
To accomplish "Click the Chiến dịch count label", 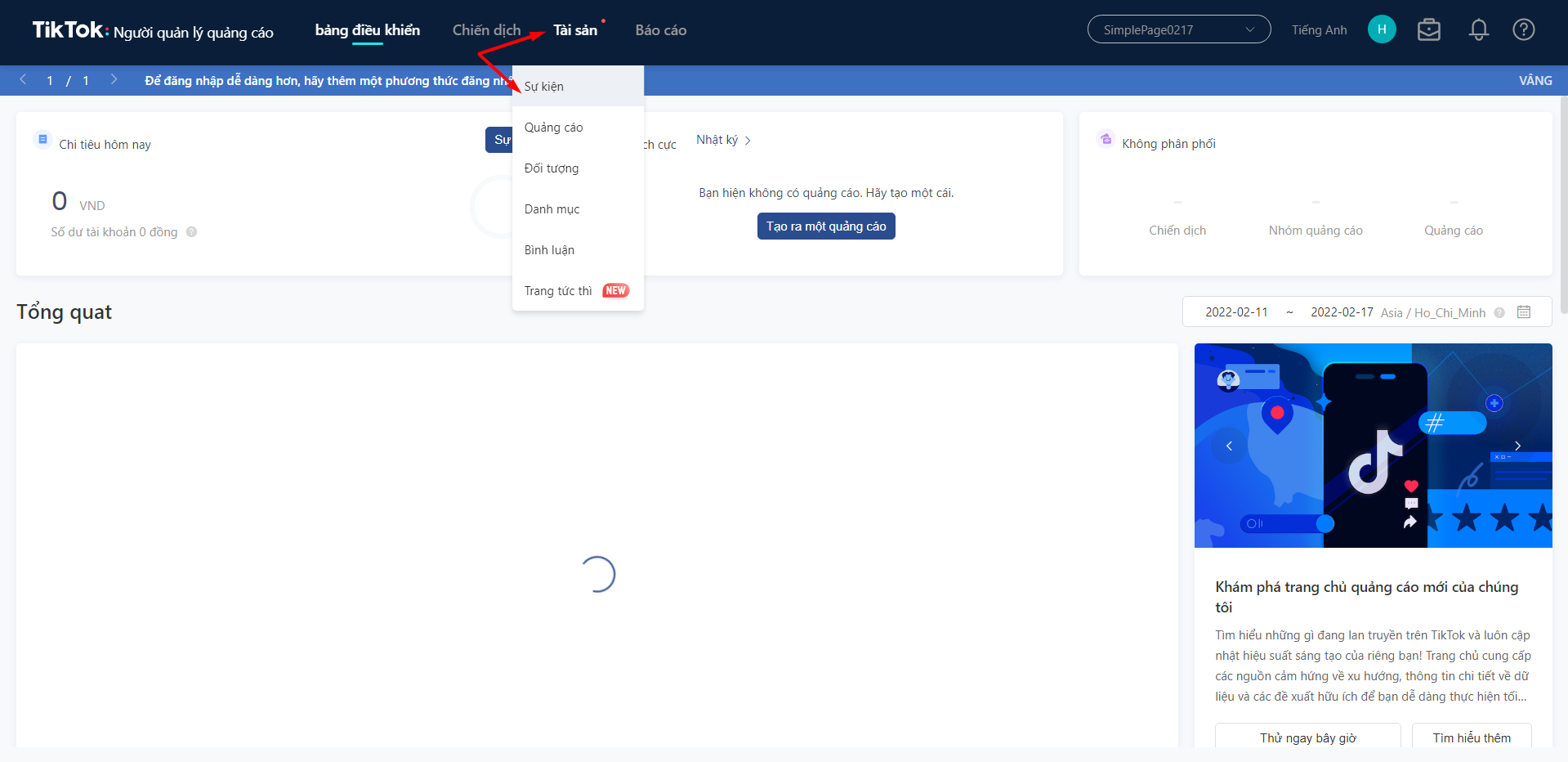I will (x=1177, y=231).
